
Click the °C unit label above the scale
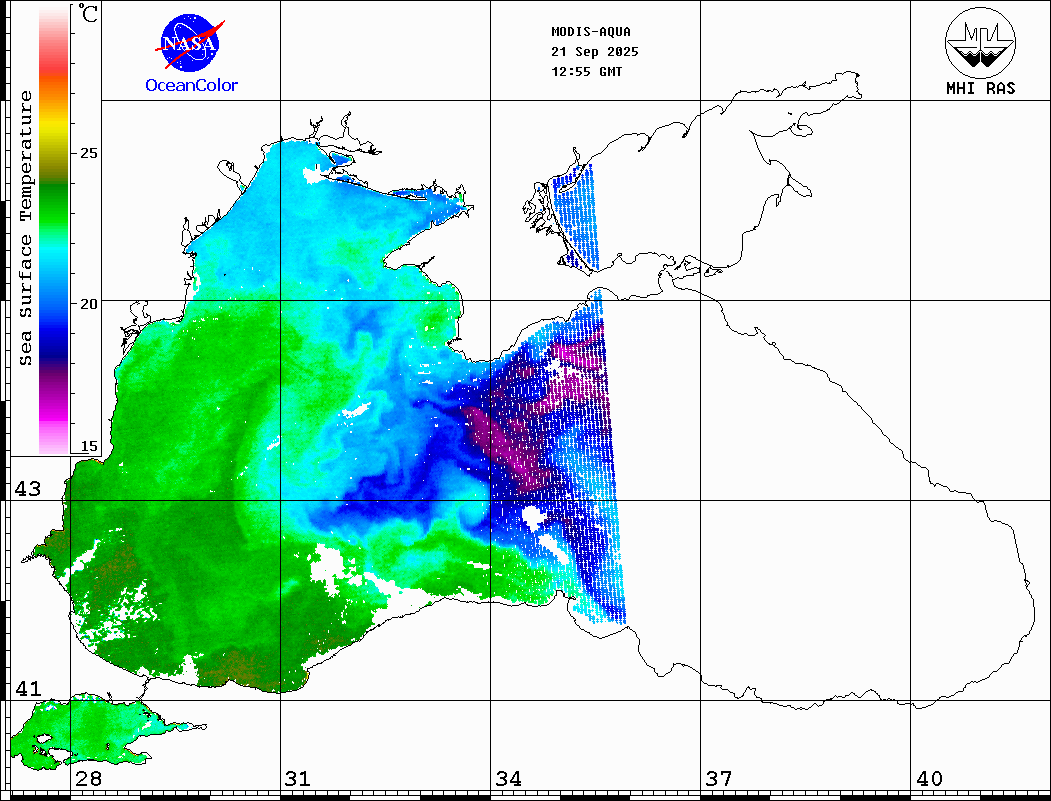click(89, 15)
